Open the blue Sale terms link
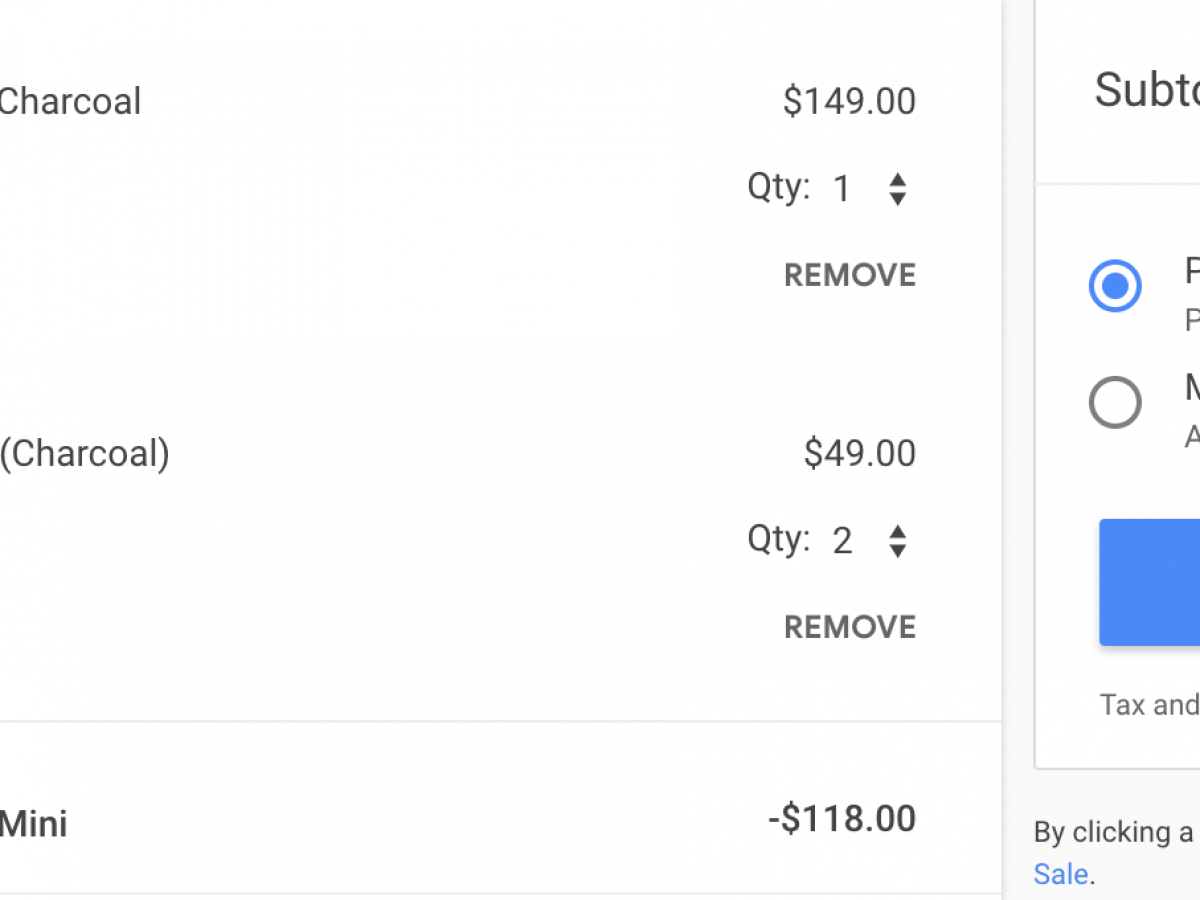The image size is (1200, 900). (1060, 873)
